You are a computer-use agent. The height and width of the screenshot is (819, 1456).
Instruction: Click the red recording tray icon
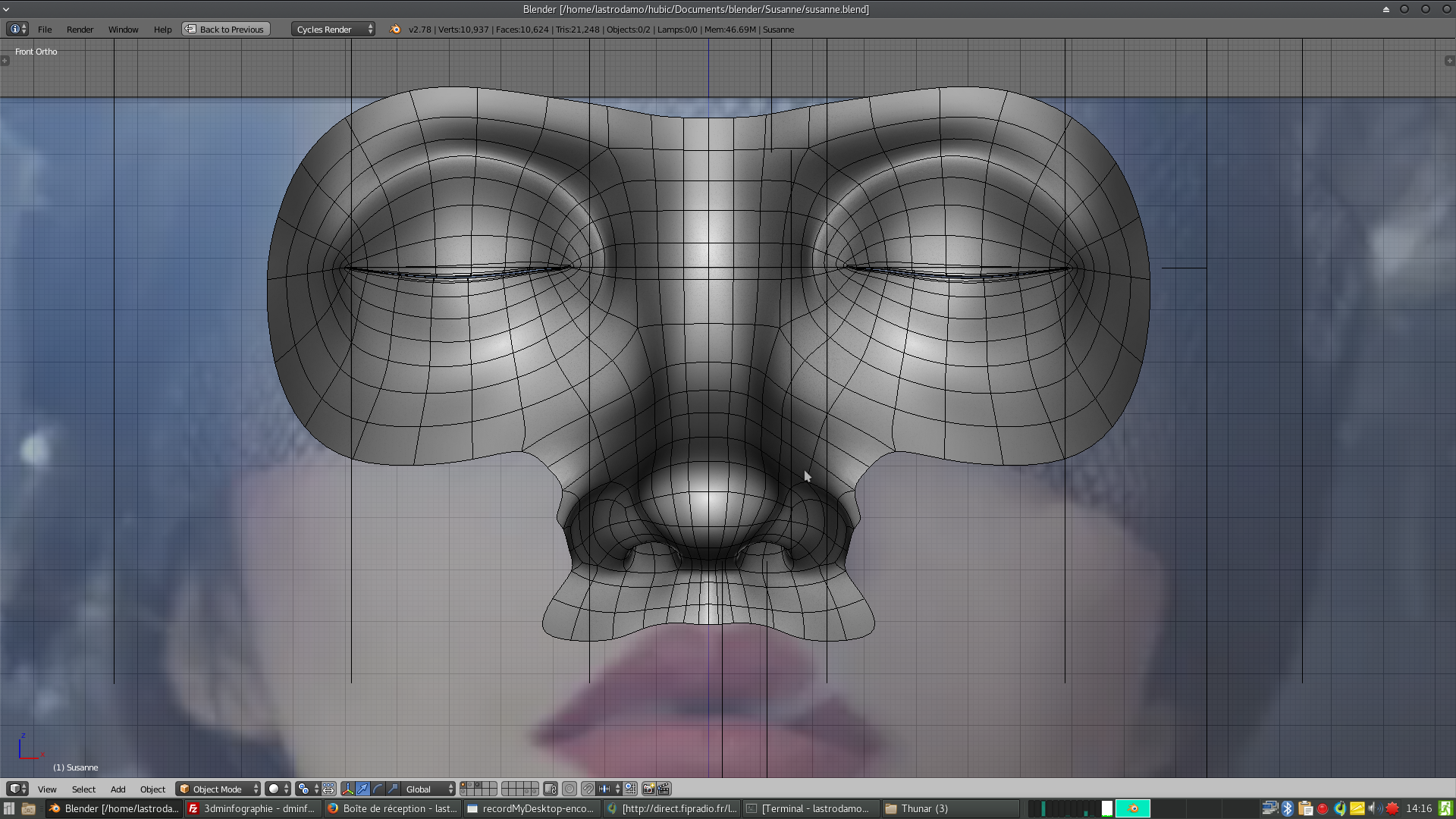point(1323,808)
